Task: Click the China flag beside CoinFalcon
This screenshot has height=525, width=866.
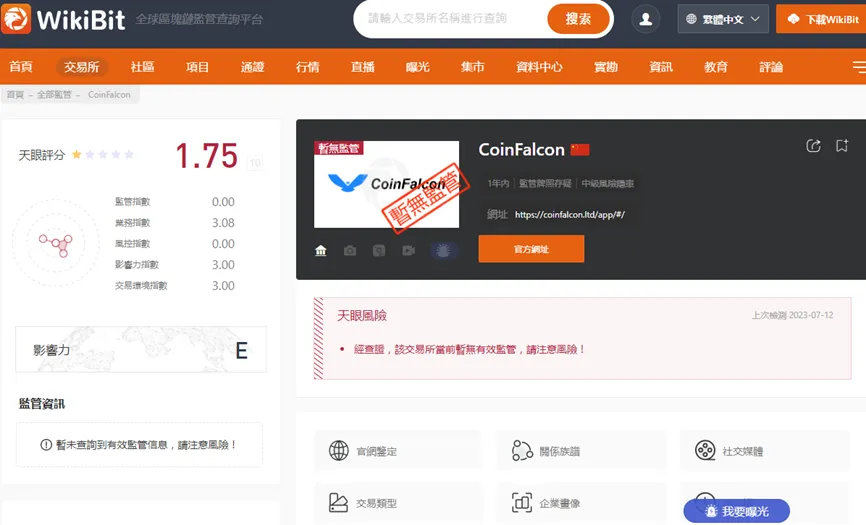Action: (x=580, y=150)
